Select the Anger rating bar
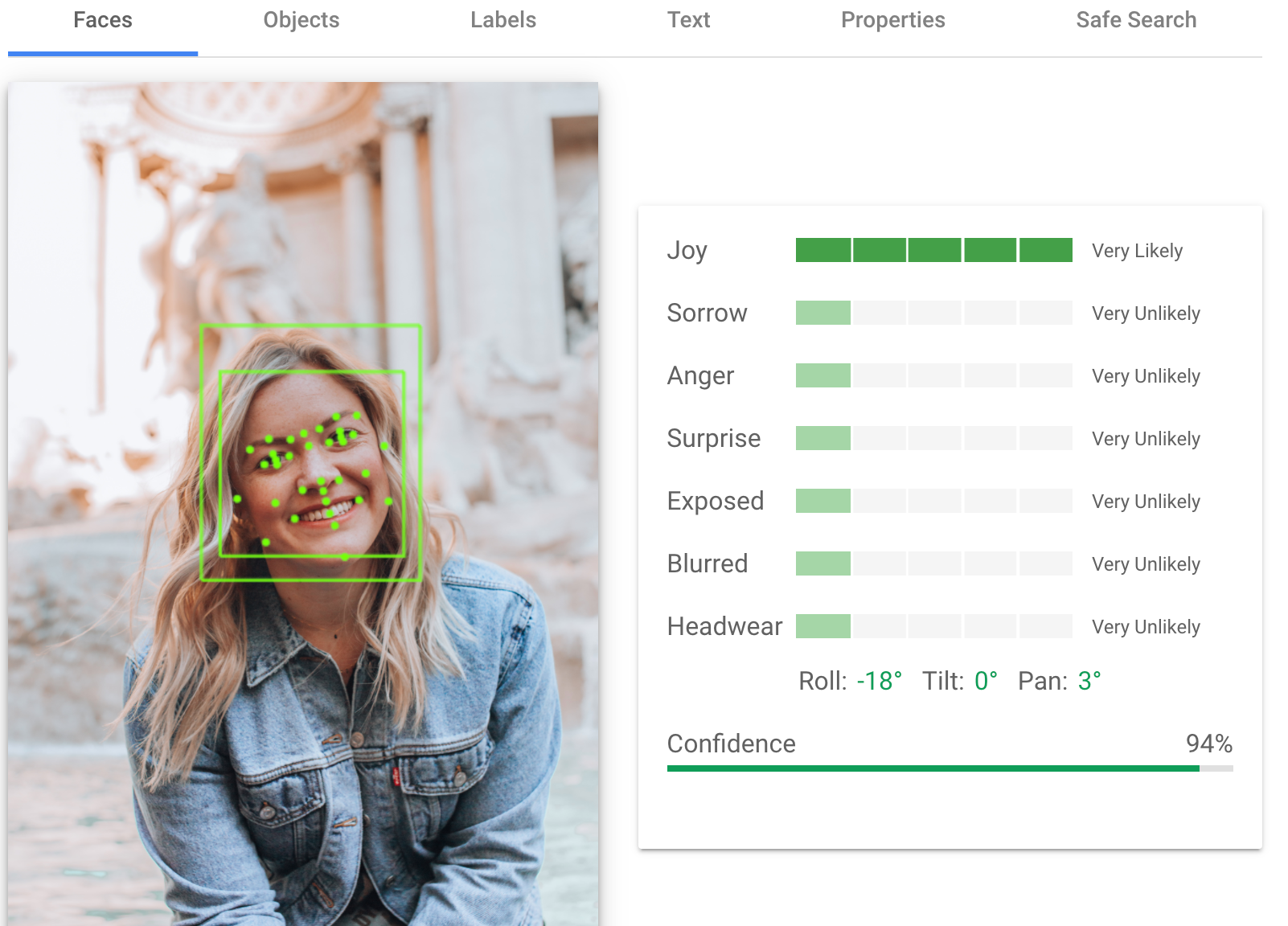The height and width of the screenshot is (926, 1288). (933, 375)
